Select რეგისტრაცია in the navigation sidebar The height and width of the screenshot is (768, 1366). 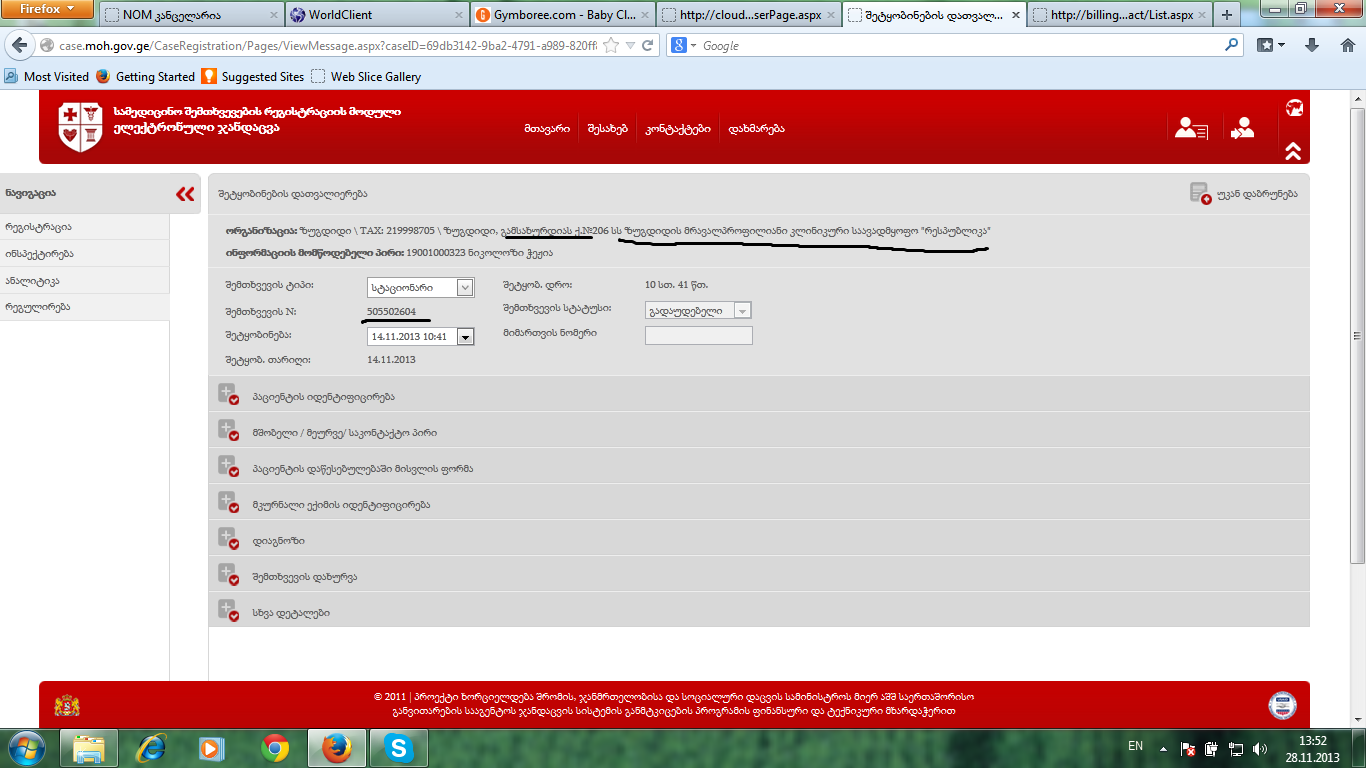pyautogui.click(x=38, y=227)
